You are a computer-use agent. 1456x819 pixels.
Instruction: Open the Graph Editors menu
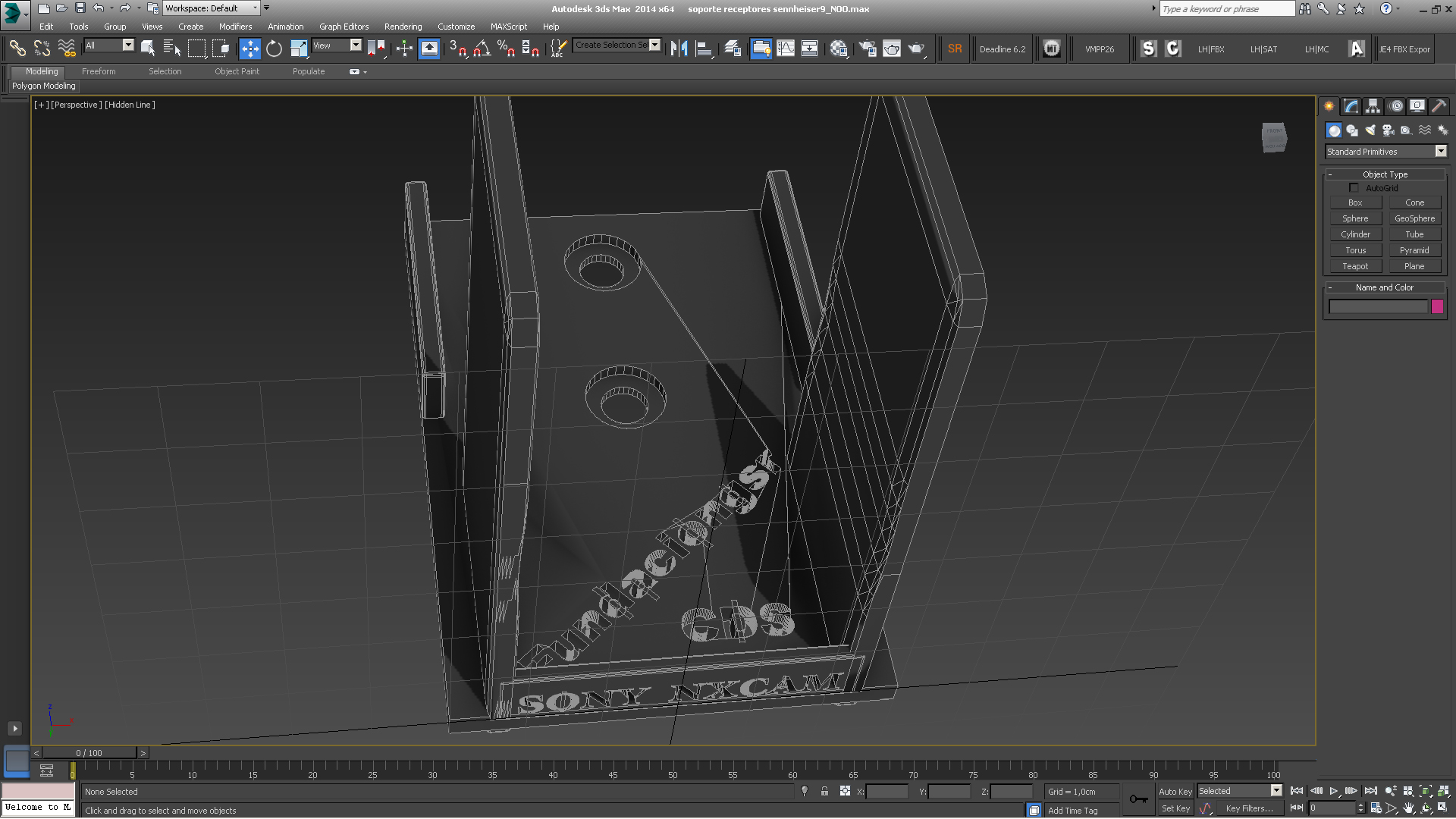coord(344,27)
